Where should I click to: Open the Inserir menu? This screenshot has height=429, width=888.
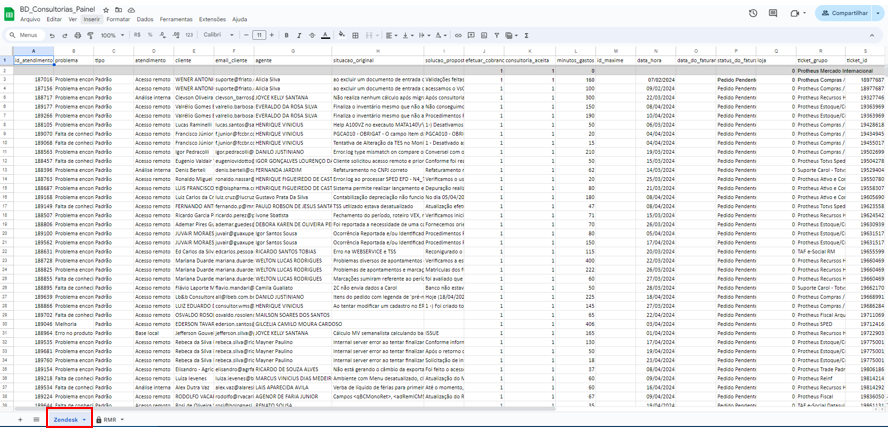(91, 19)
